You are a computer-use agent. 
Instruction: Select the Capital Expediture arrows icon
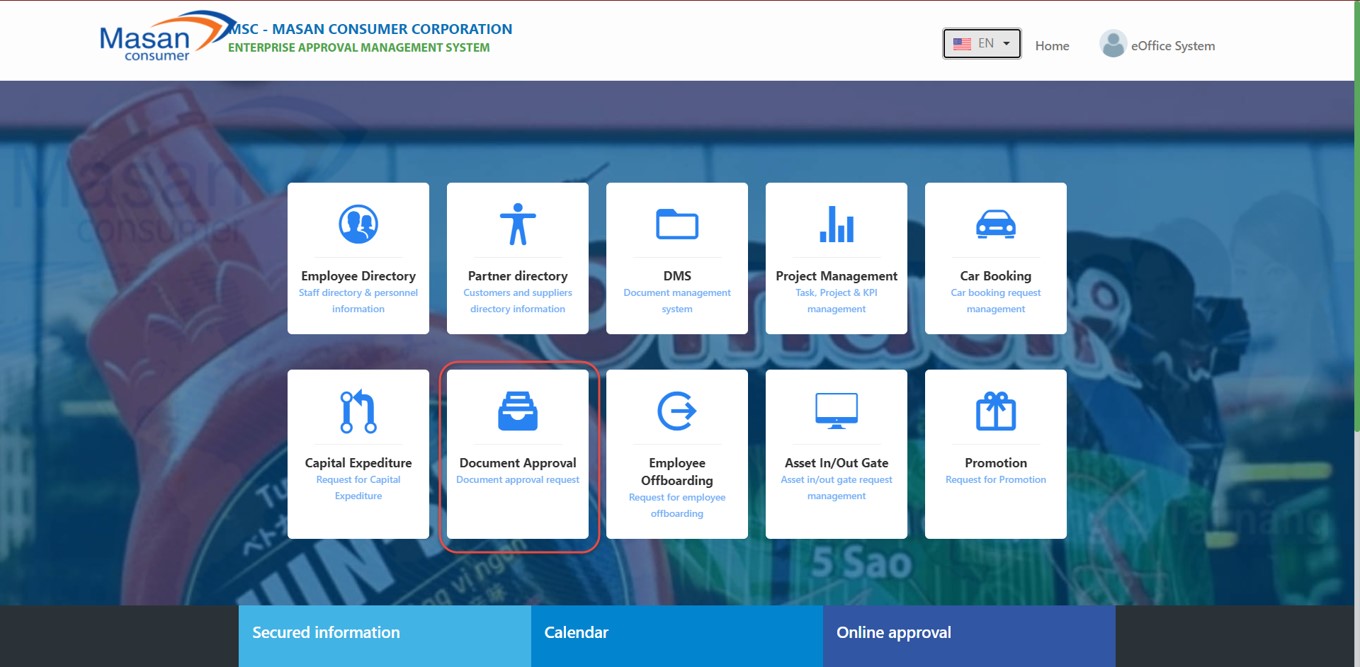tap(358, 411)
